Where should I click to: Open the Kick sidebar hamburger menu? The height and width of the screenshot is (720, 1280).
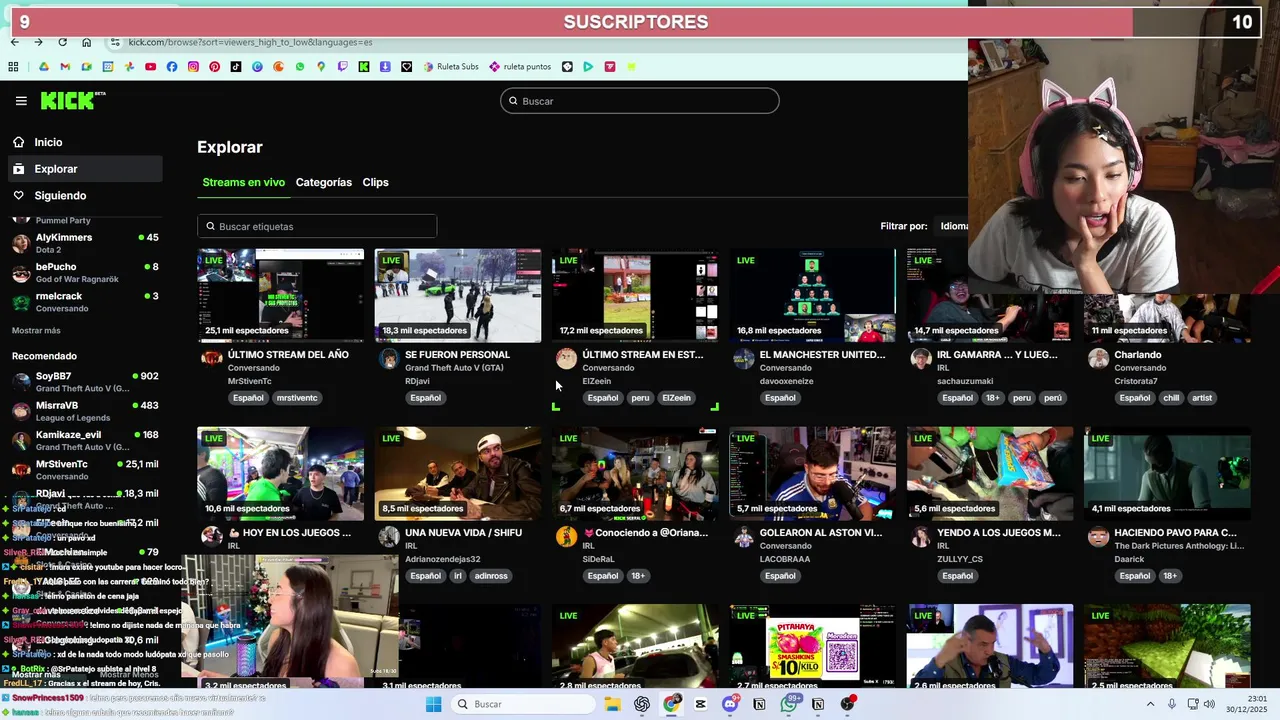(x=21, y=101)
